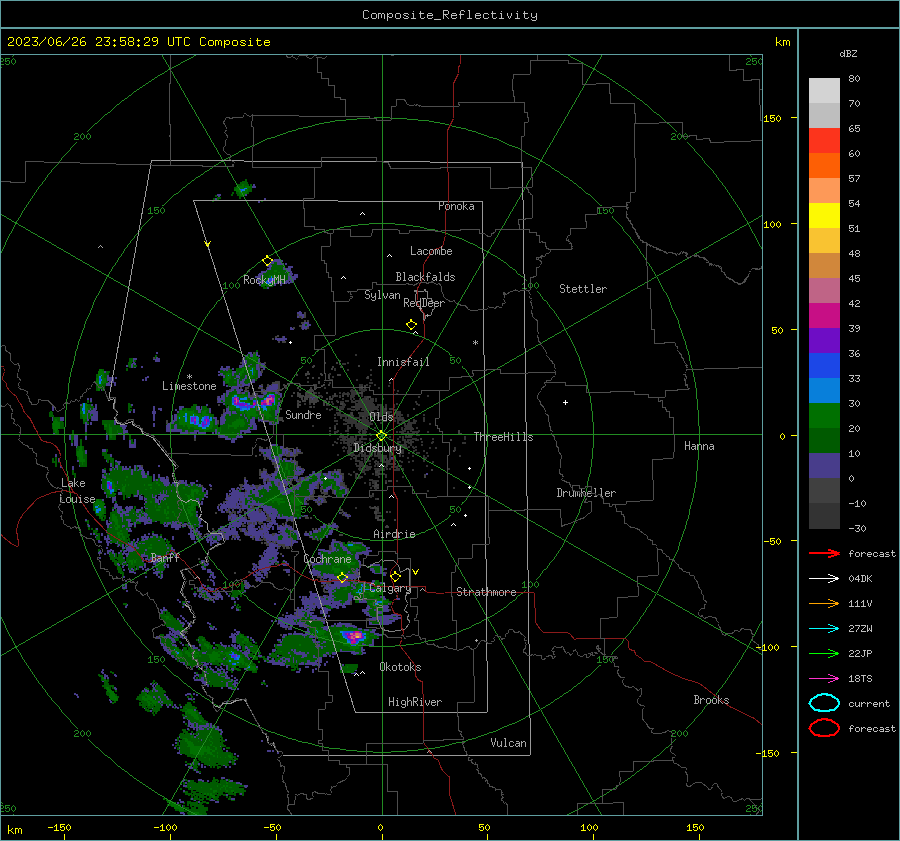The image size is (900, 841).
Task: Select the Innisfail label
Action: tap(403, 362)
